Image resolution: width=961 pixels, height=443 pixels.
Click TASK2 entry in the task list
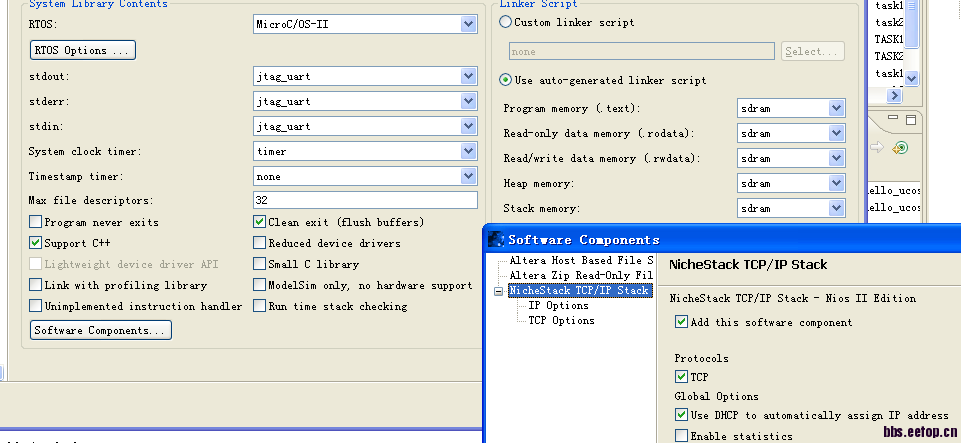888,56
